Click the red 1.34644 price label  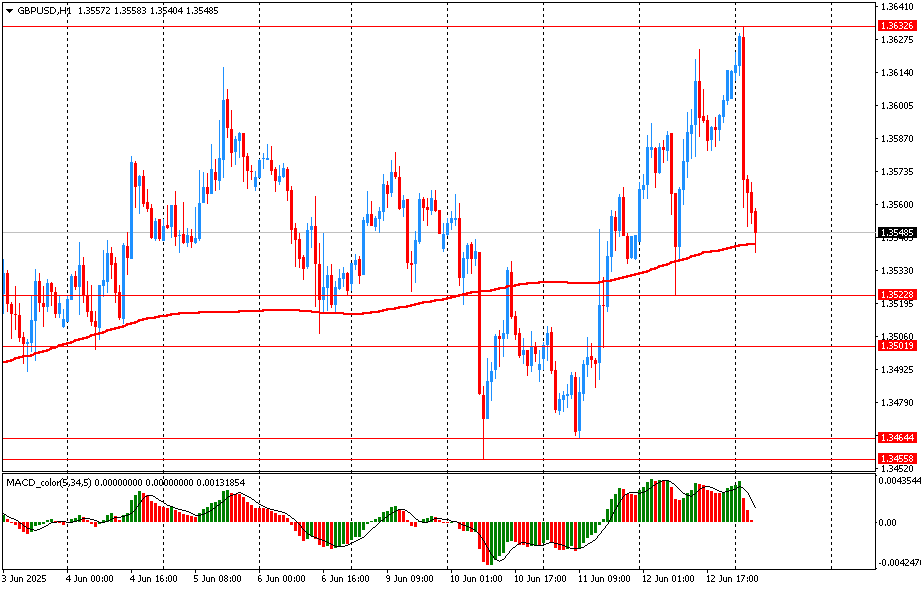click(895, 438)
